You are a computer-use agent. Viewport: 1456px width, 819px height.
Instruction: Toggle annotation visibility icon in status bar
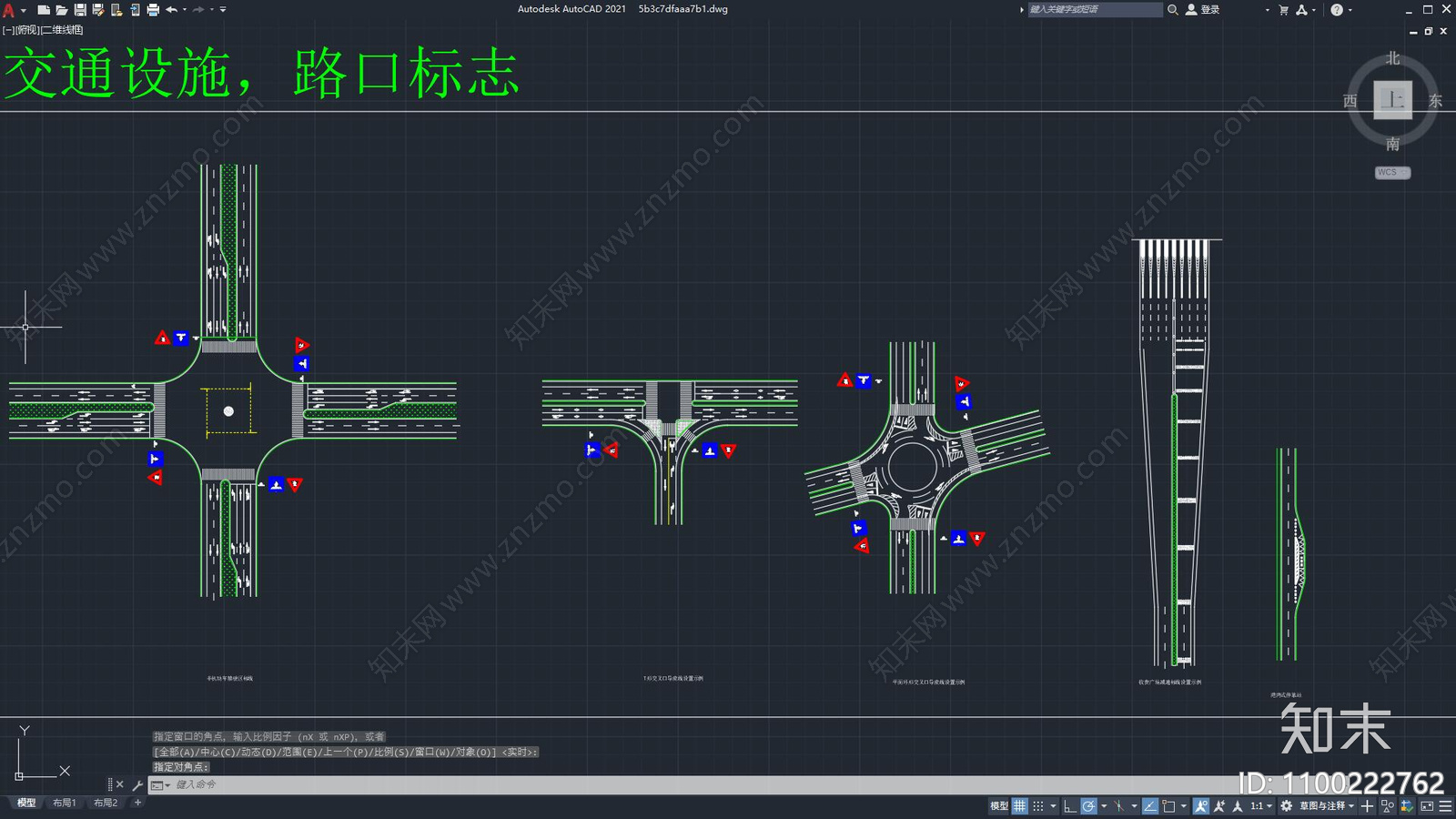tap(1201, 806)
